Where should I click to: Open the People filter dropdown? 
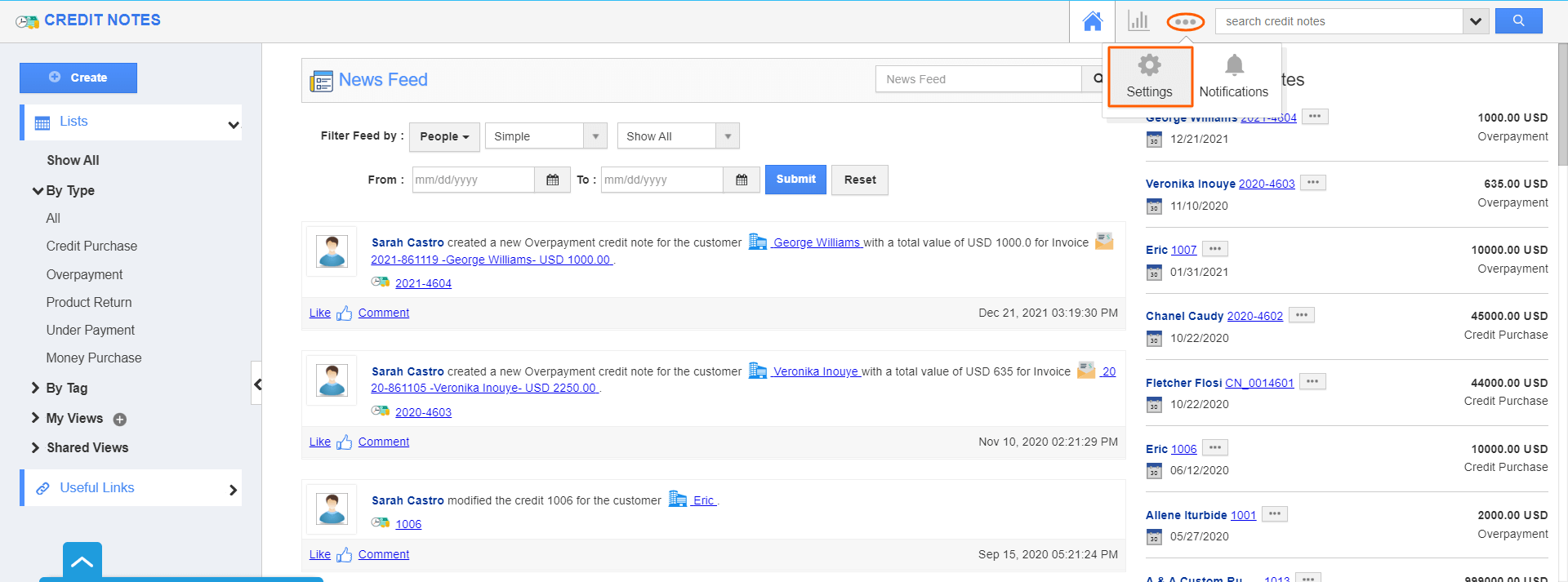(x=444, y=136)
